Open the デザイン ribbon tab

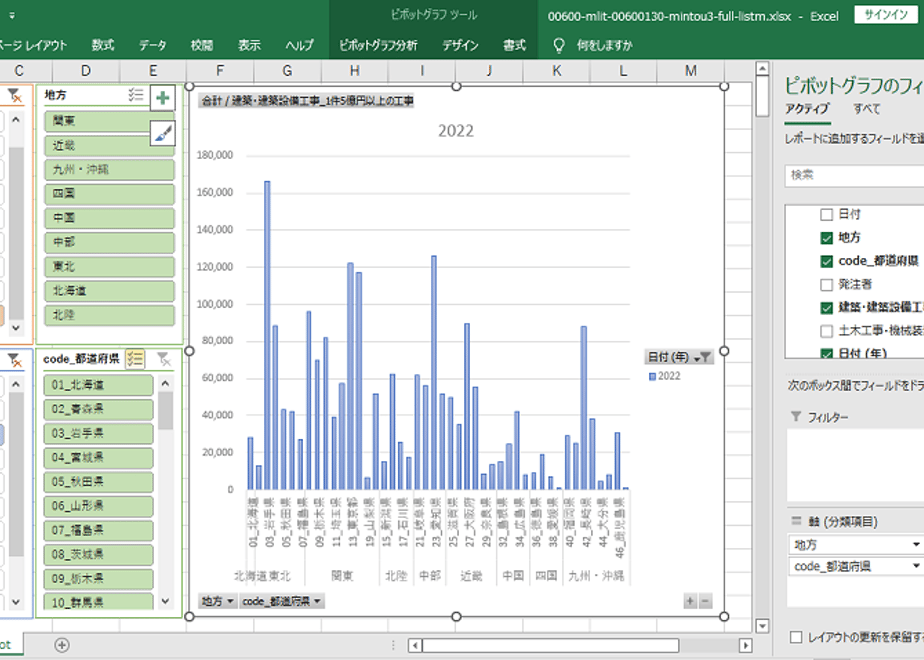pyautogui.click(x=460, y=45)
